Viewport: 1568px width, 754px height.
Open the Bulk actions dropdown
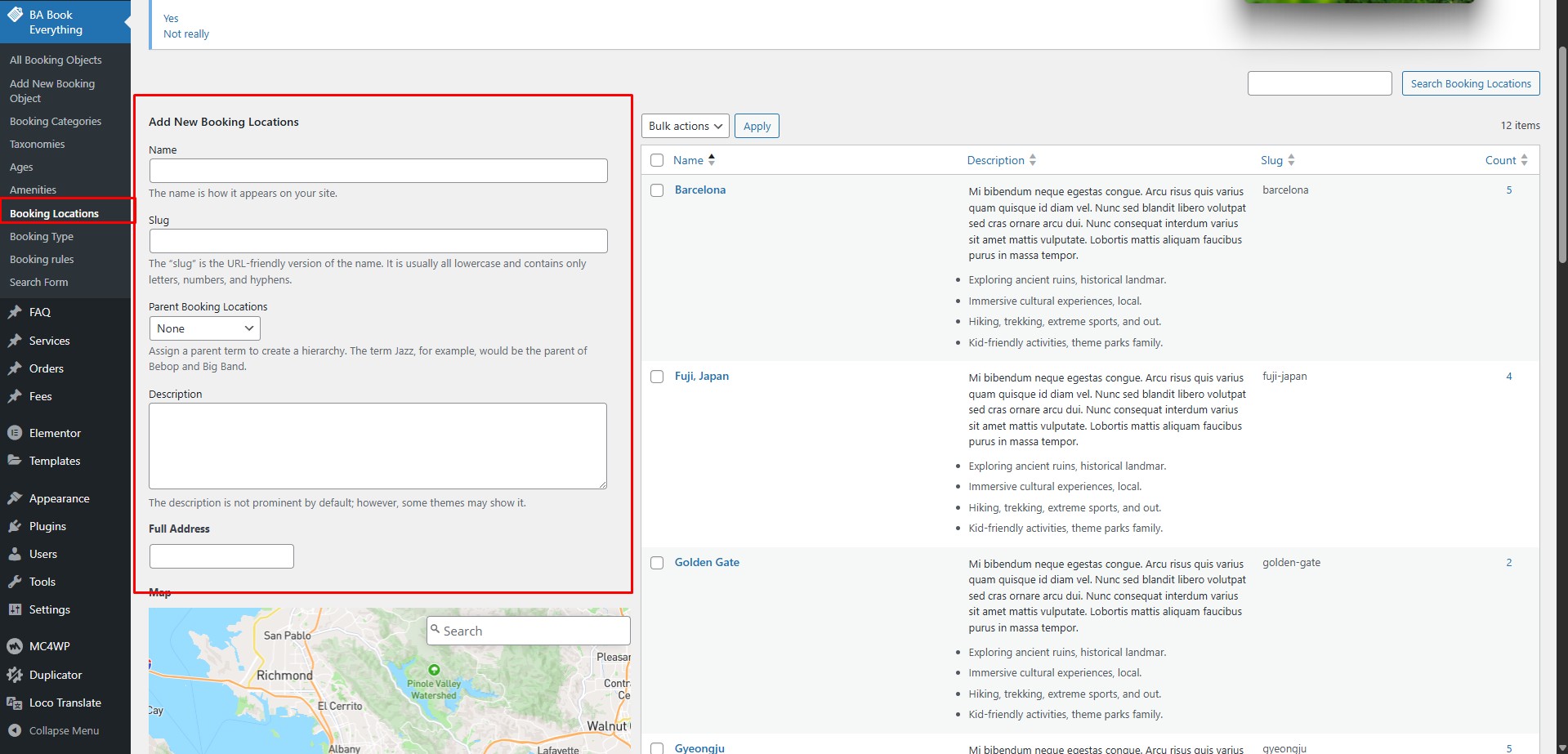point(686,126)
